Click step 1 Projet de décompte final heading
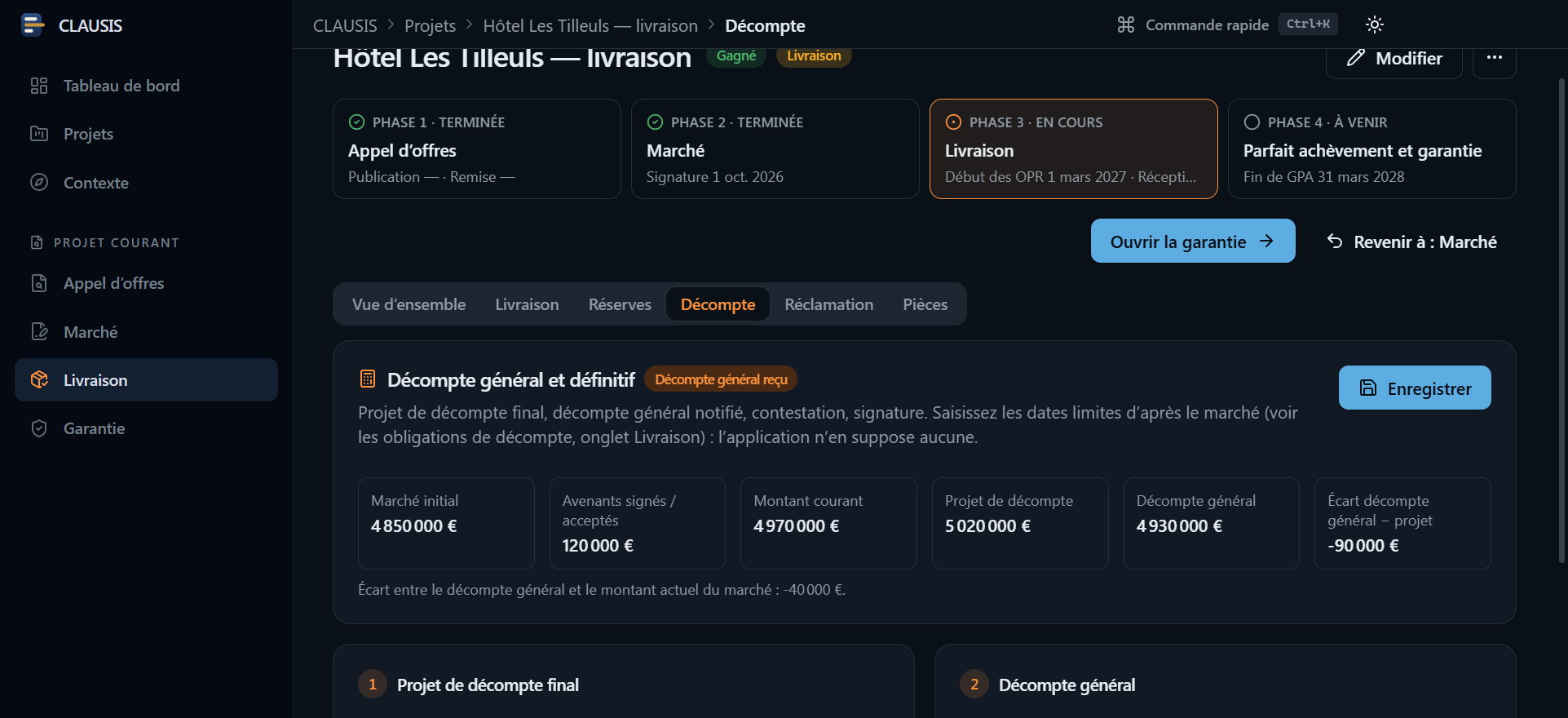1568x718 pixels. coord(488,685)
